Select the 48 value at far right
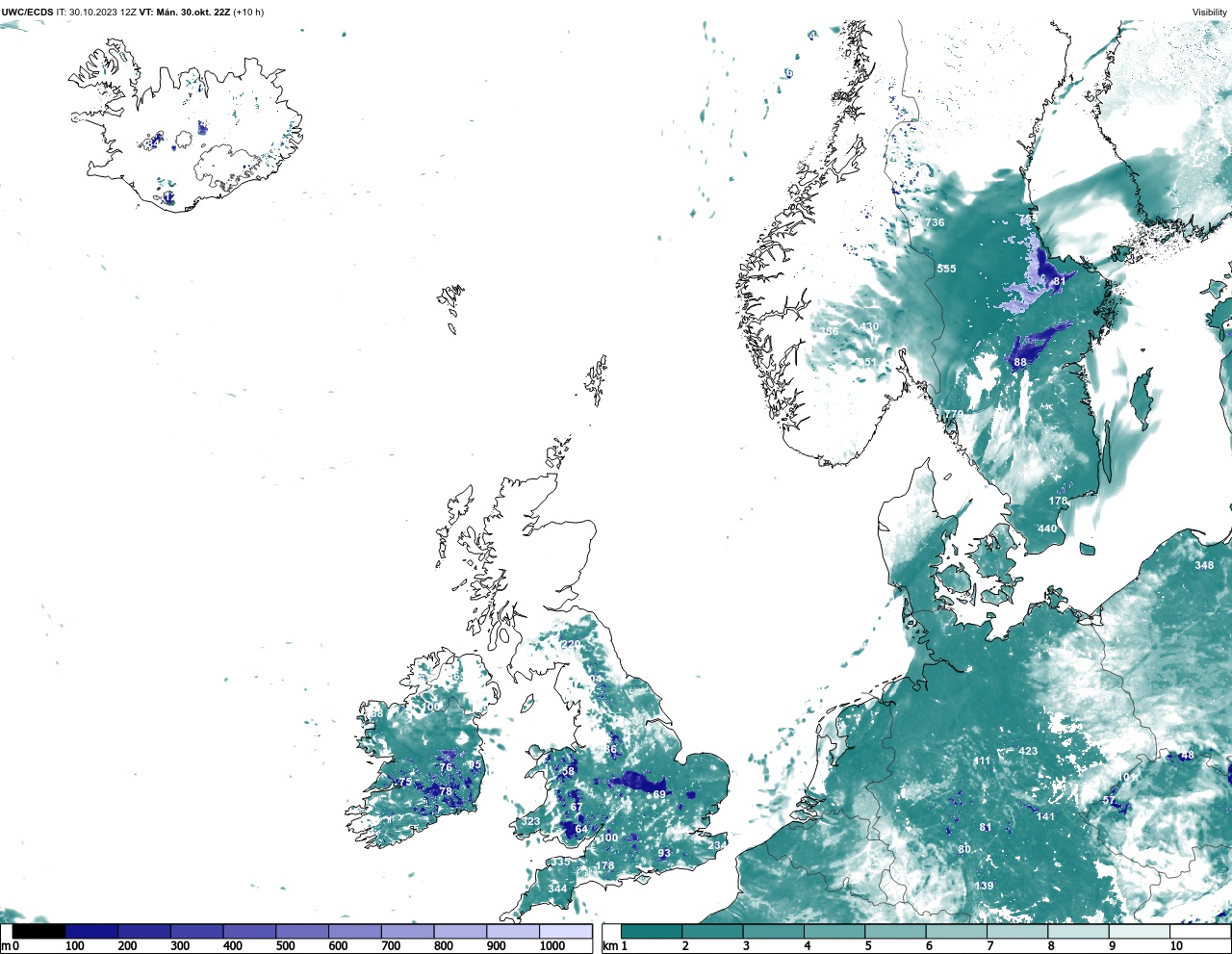Screen dimensions: 1232x954 tap(1187, 756)
